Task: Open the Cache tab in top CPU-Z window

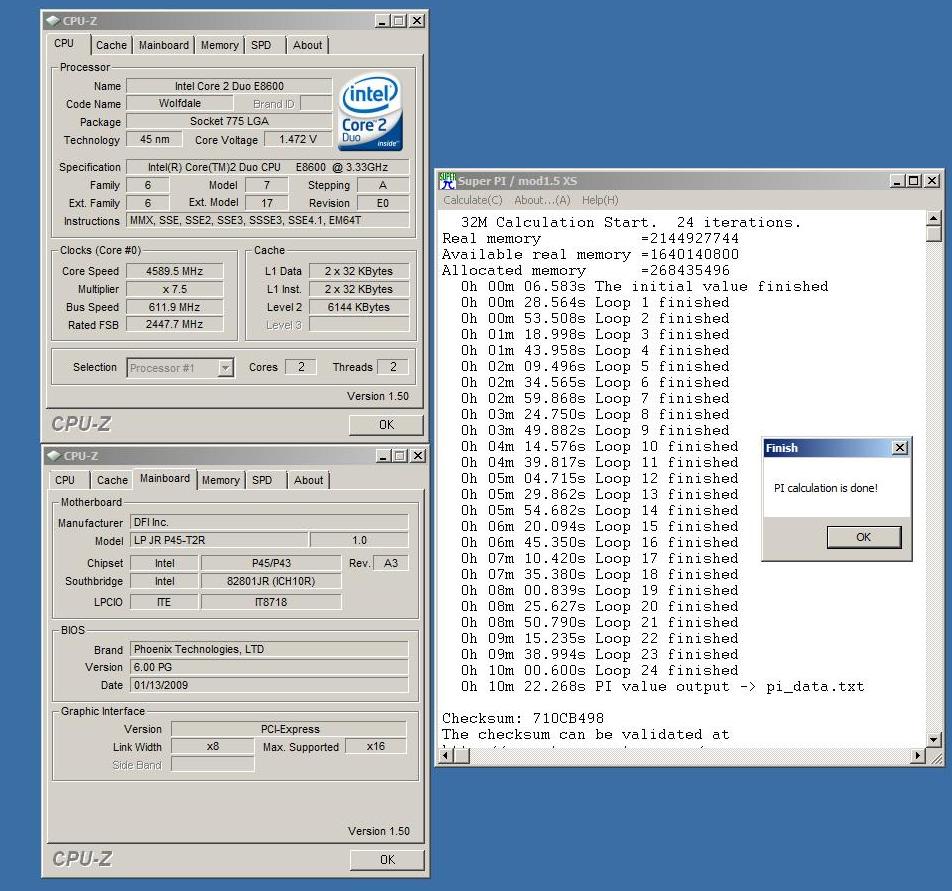Action: coord(112,45)
